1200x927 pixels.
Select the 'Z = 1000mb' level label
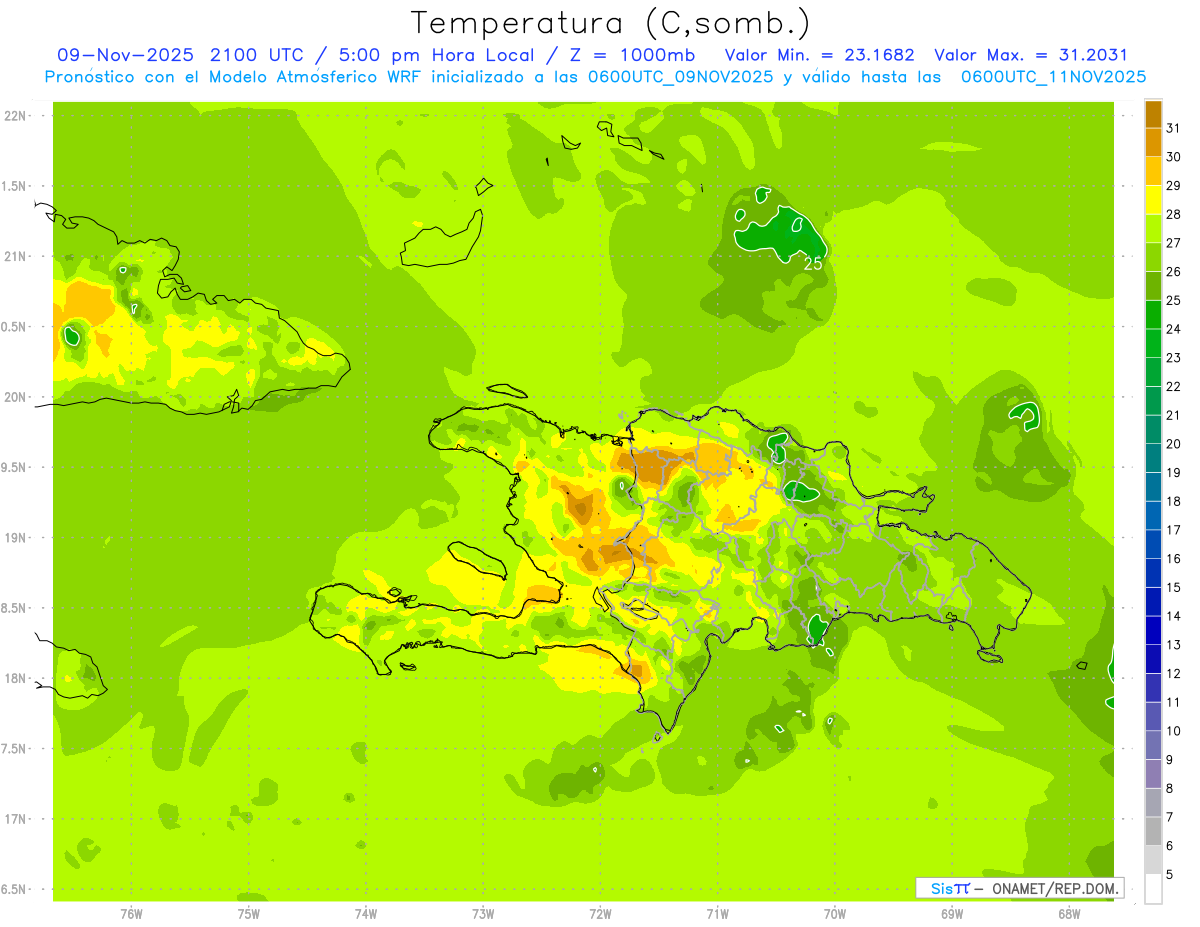point(635,55)
